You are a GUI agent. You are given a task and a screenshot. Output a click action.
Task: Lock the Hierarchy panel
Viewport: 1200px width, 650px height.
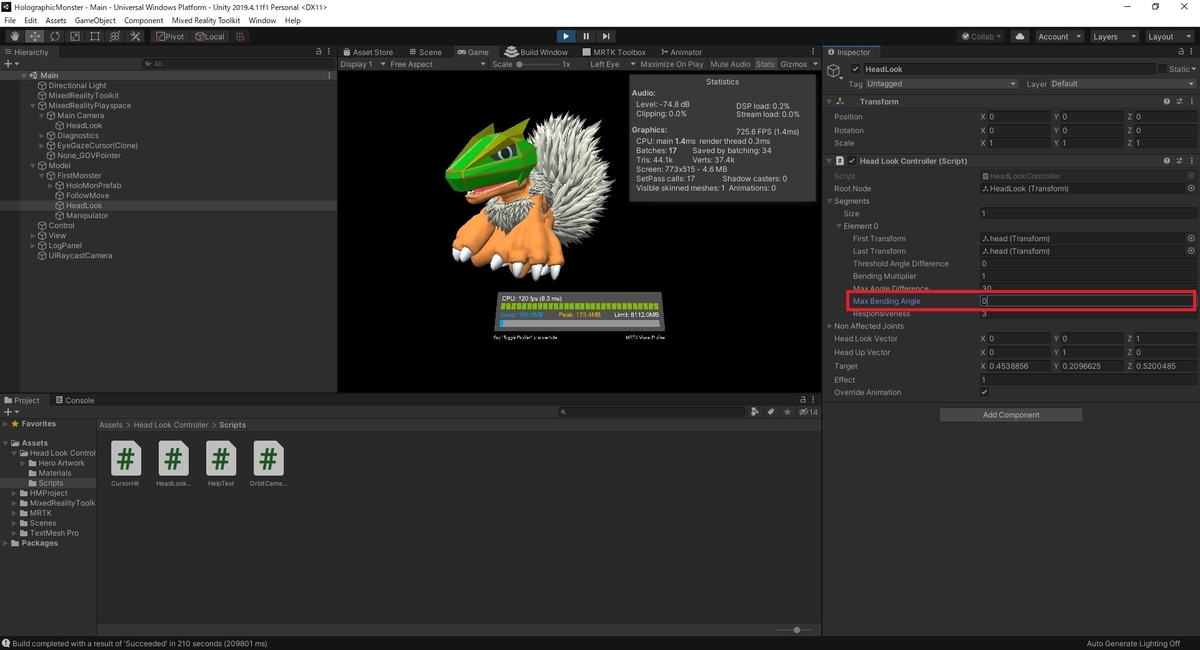319,52
